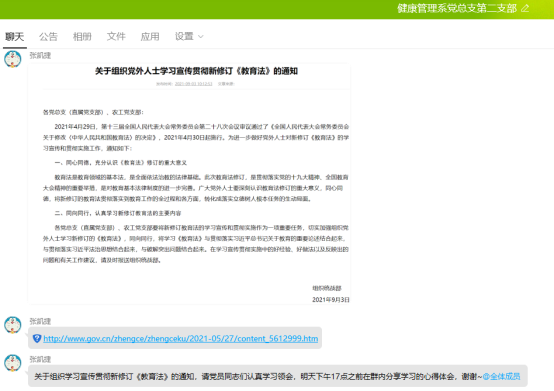The image size is (554, 391).
Task: Switch to the 公告 tab
Action: 48,36
